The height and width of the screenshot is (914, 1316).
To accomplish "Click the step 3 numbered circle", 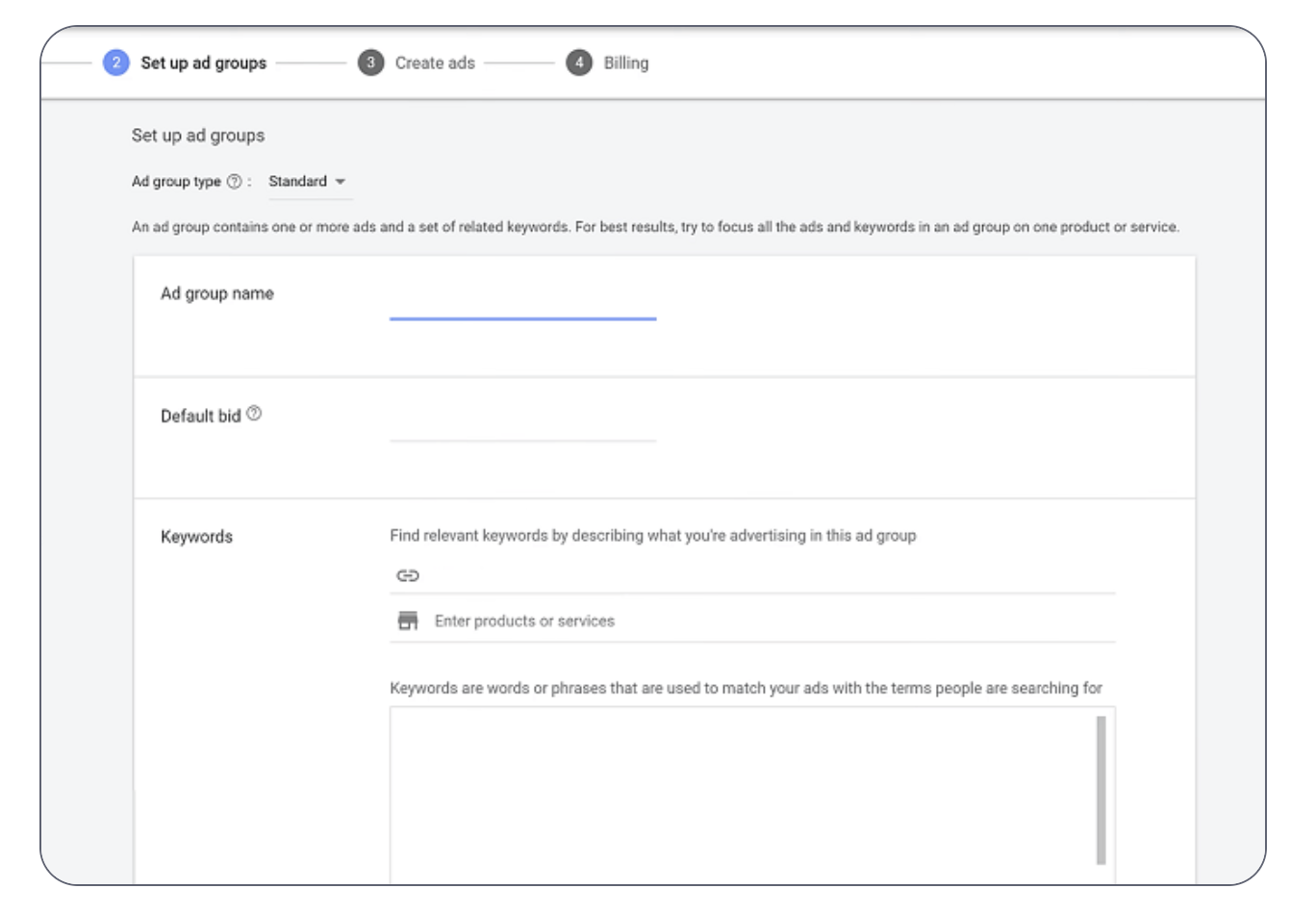I will coord(370,63).
